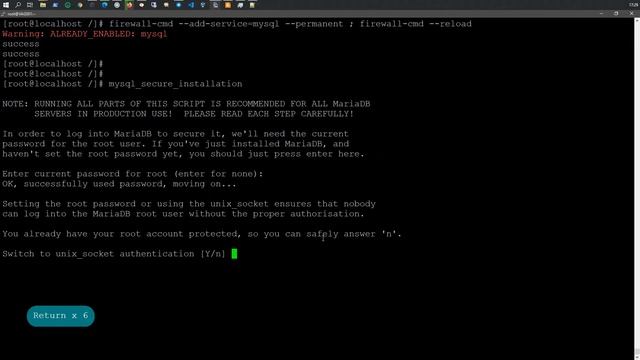Click the taskbar clock
This screenshot has height=360, width=640.
click(x=634, y=5)
